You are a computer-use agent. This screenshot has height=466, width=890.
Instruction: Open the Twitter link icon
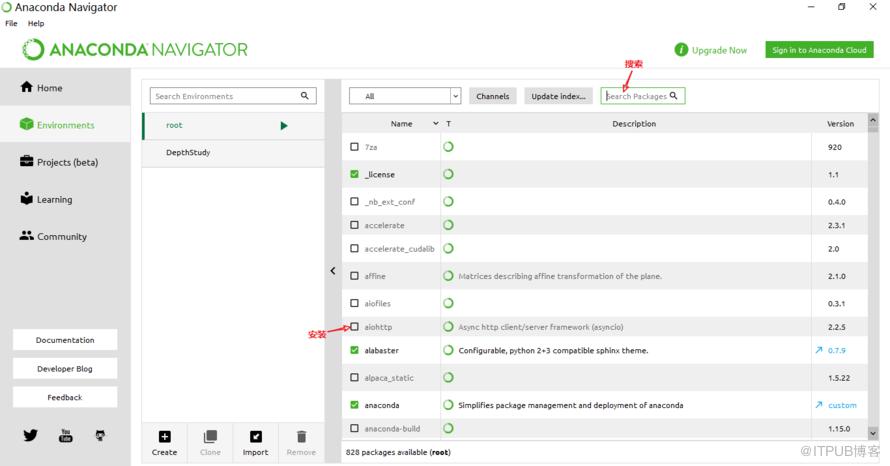(31, 435)
